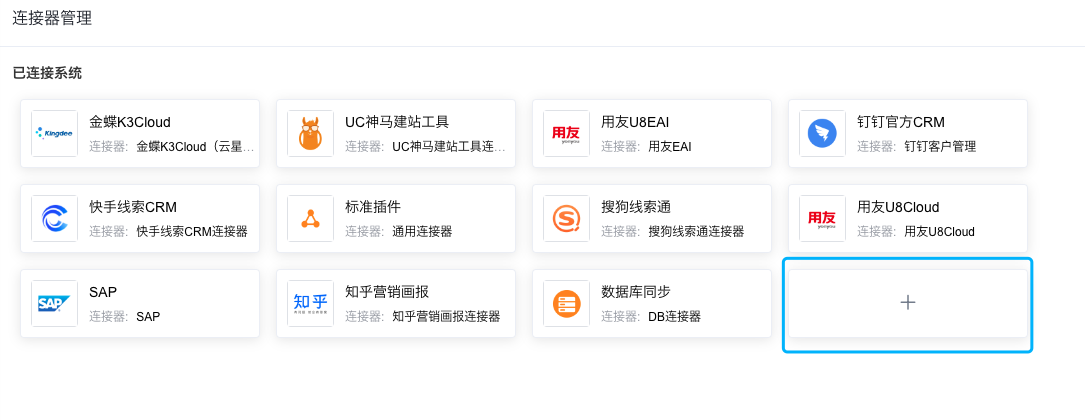Click the 用友U8Cloud logo icon
The image size is (1085, 420).
[823, 219]
